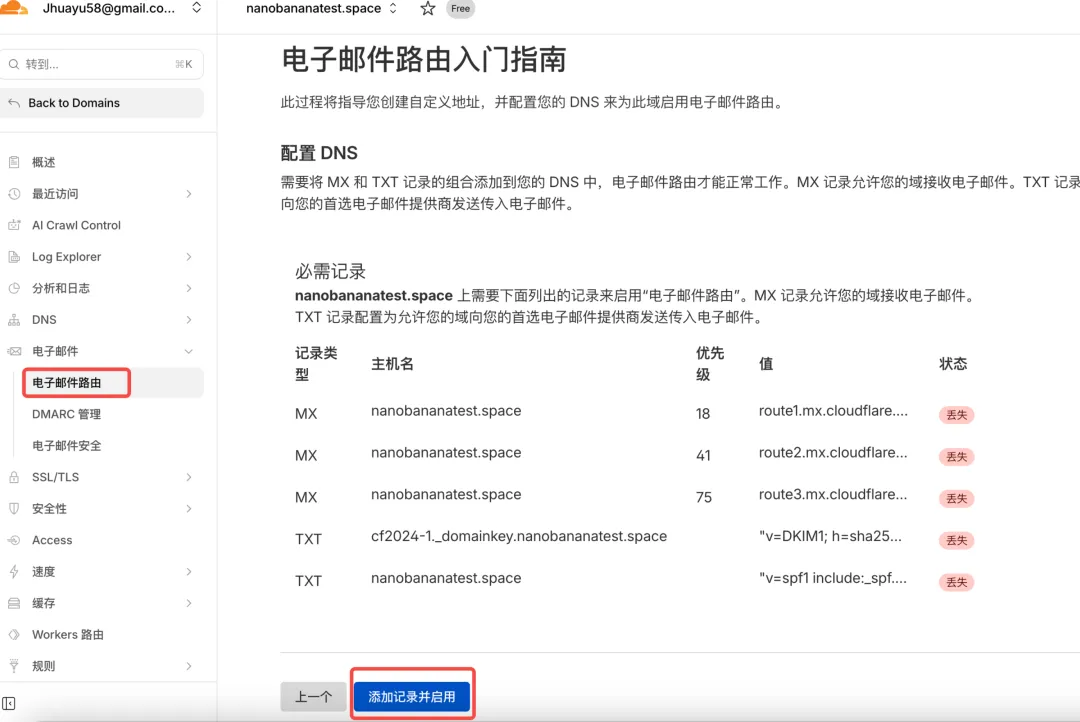Click the AI Crawl Control robot icon
The width and height of the screenshot is (1080, 722).
[x=14, y=225]
